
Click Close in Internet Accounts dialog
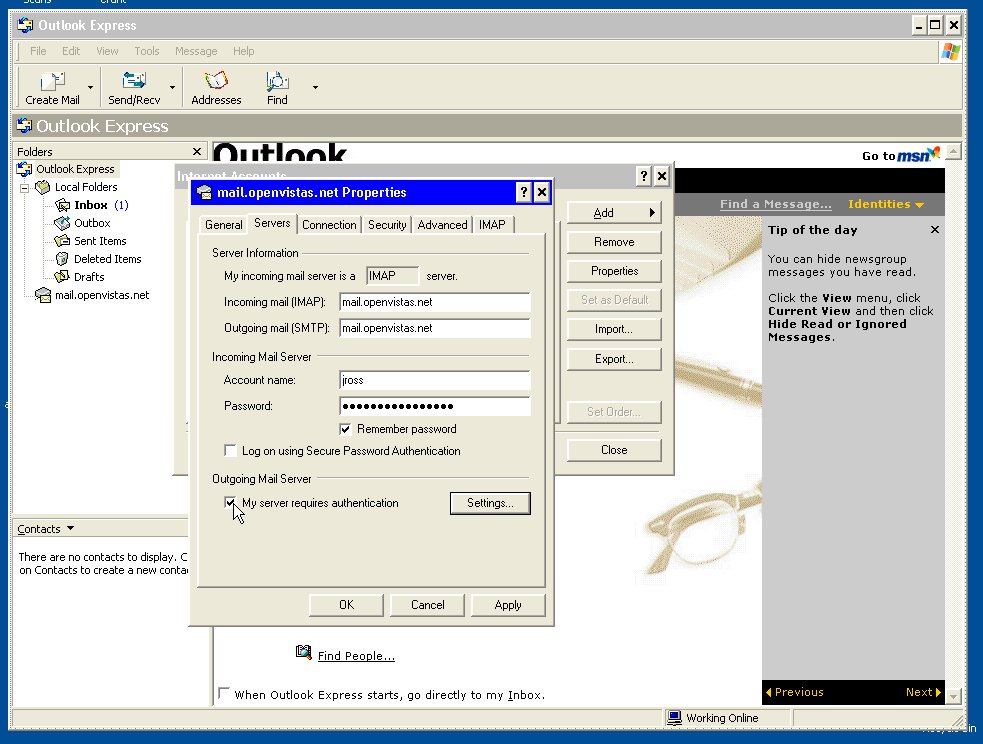coord(614,450)
